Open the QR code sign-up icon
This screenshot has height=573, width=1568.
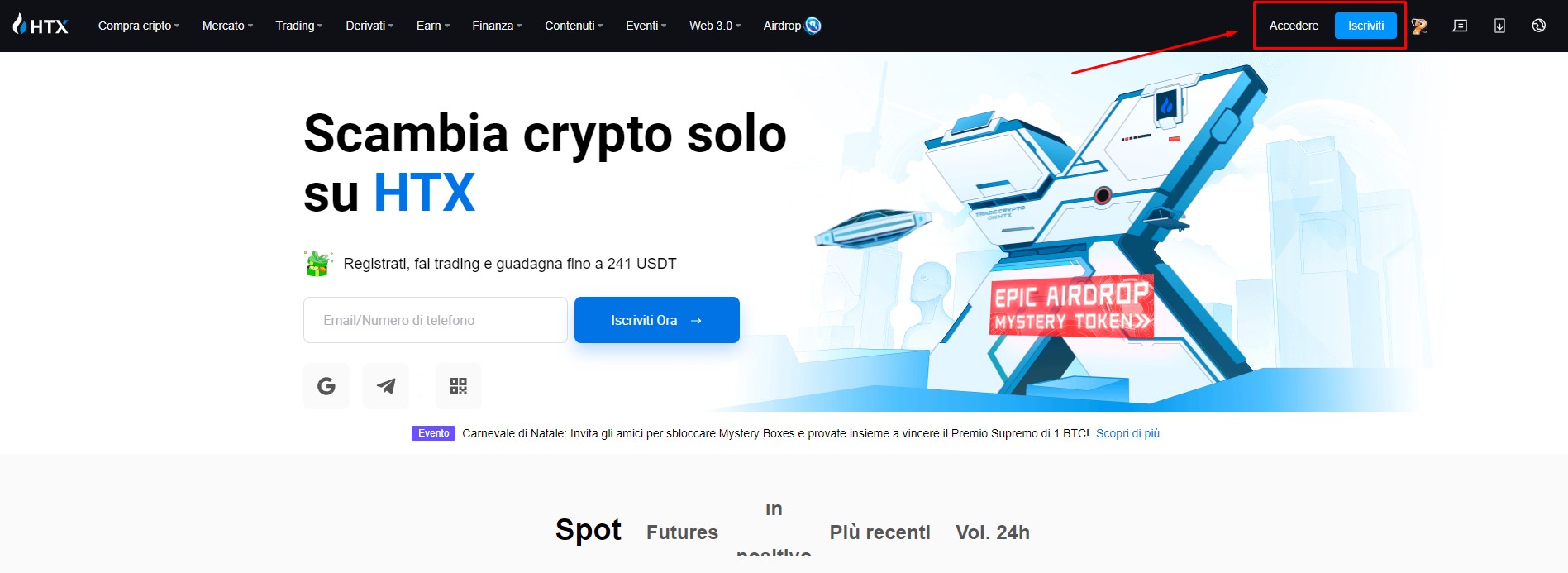point(459,385)
